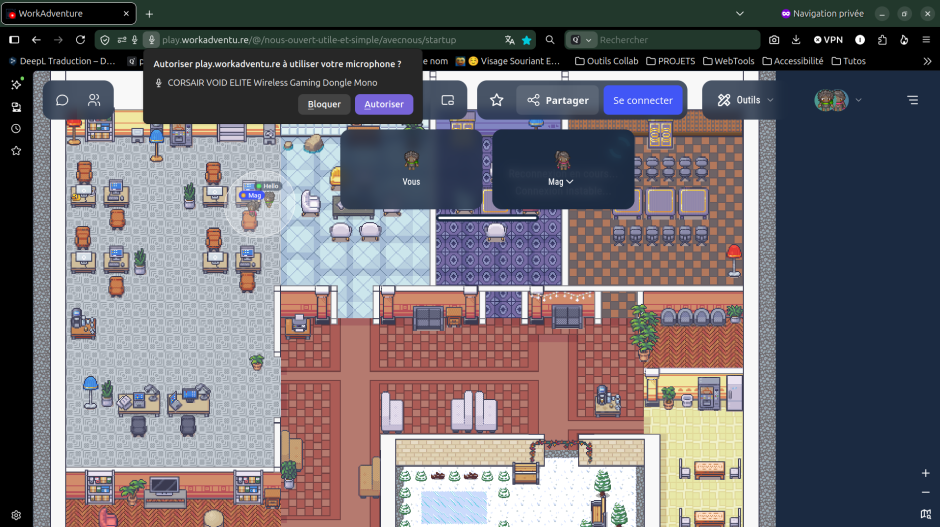Open the sidebar settings gear icon
Screen dimensions: 940x527
click(x=16, y=515)
